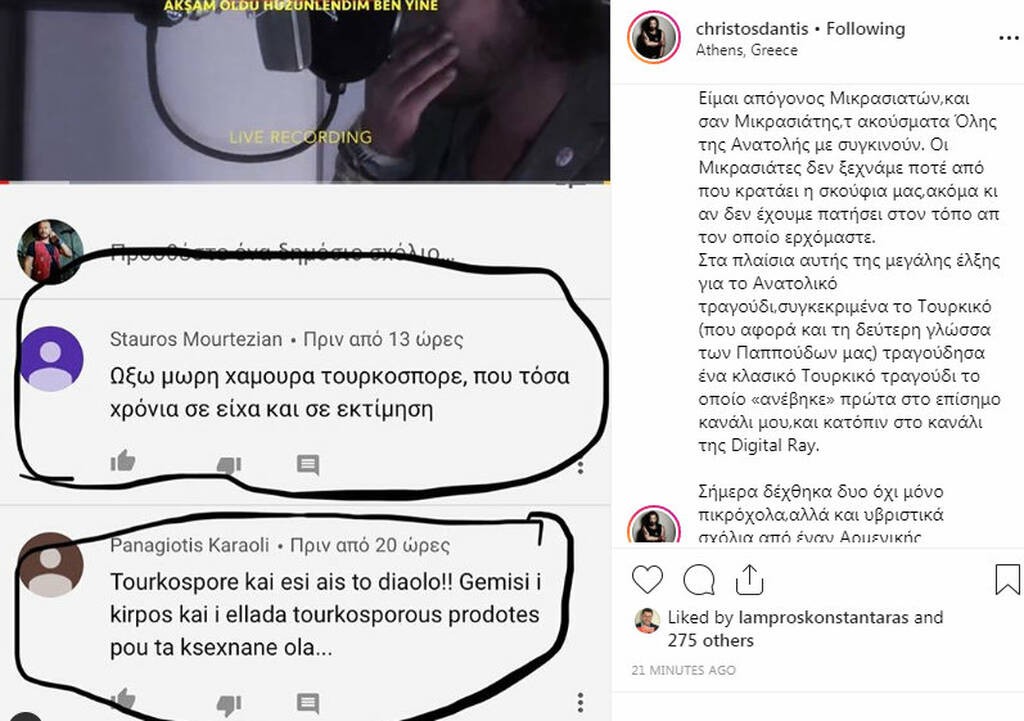Open christosdantis profile picture in header
The image size is (1024, 721).
pyautogui.click(x=654, y=37)
